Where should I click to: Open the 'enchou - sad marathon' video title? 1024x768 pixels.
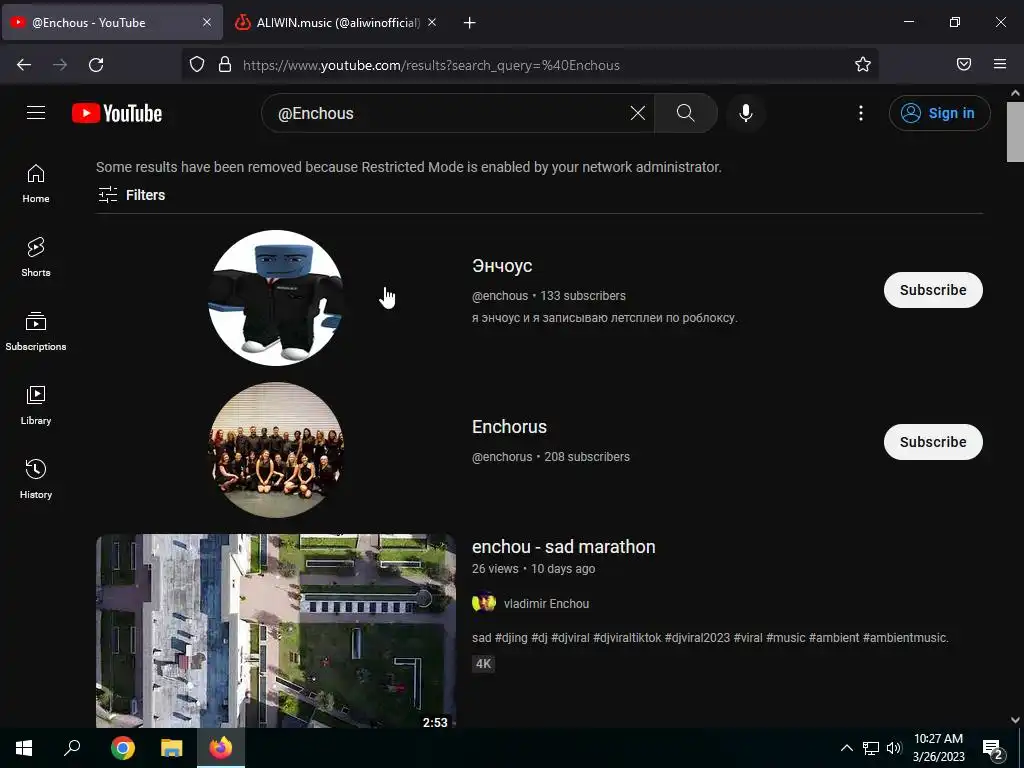click(564, 547)
